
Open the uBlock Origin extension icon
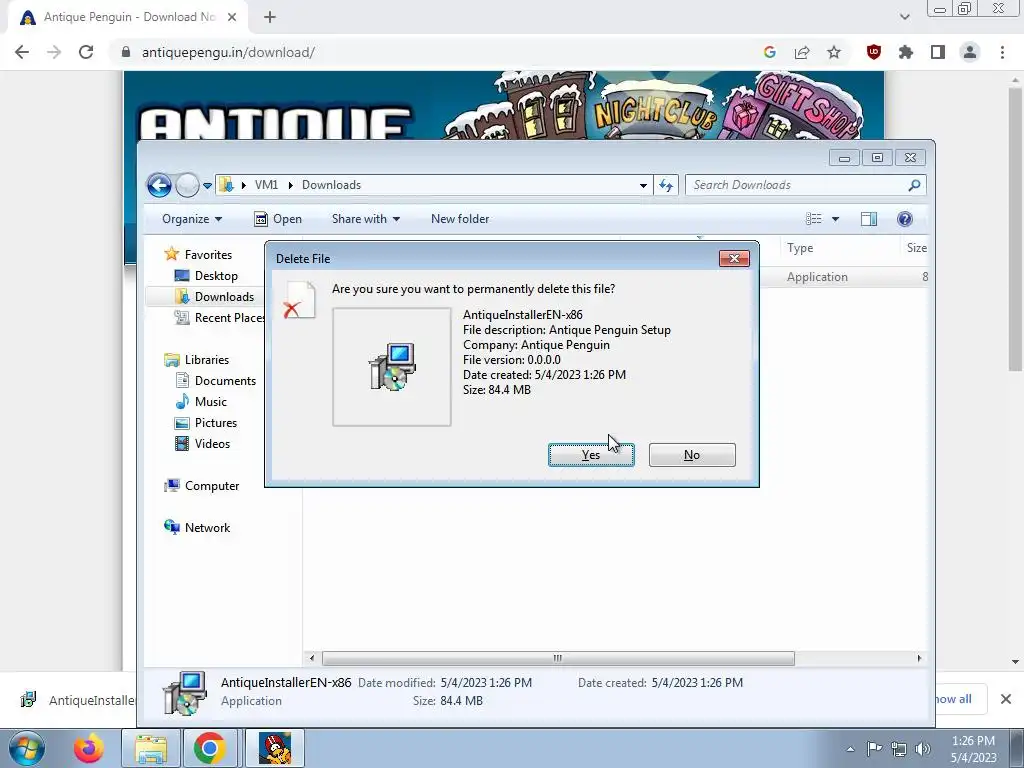[874, 52]
